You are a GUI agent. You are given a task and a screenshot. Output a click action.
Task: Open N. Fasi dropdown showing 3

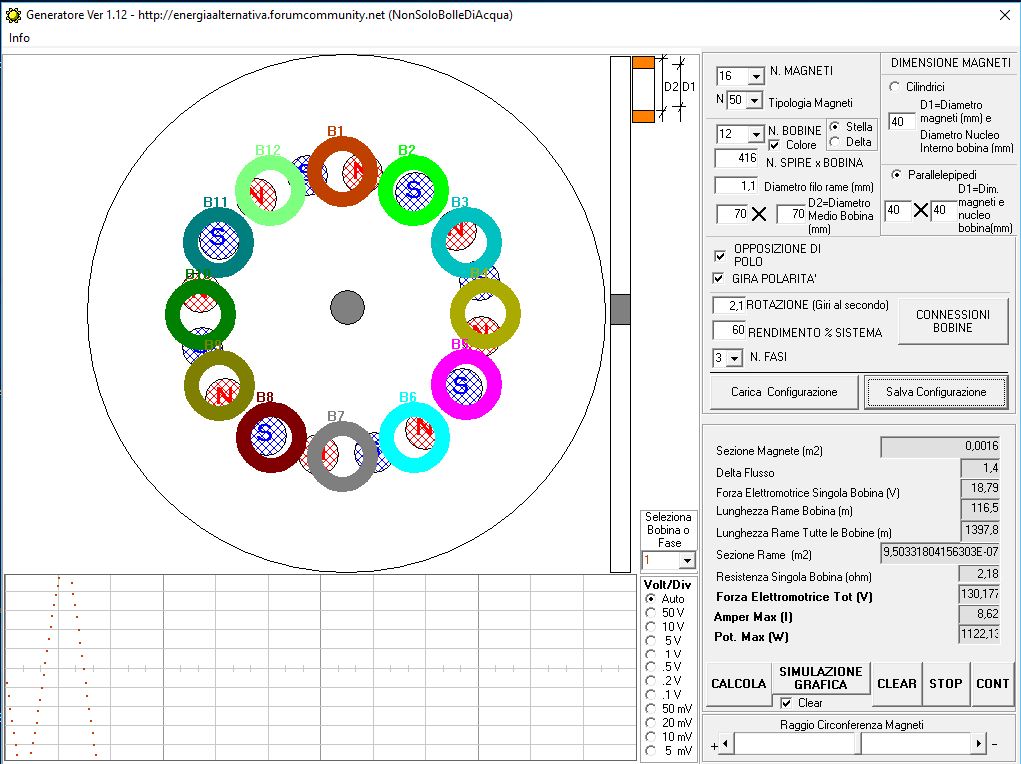click(x=735, y=358)
